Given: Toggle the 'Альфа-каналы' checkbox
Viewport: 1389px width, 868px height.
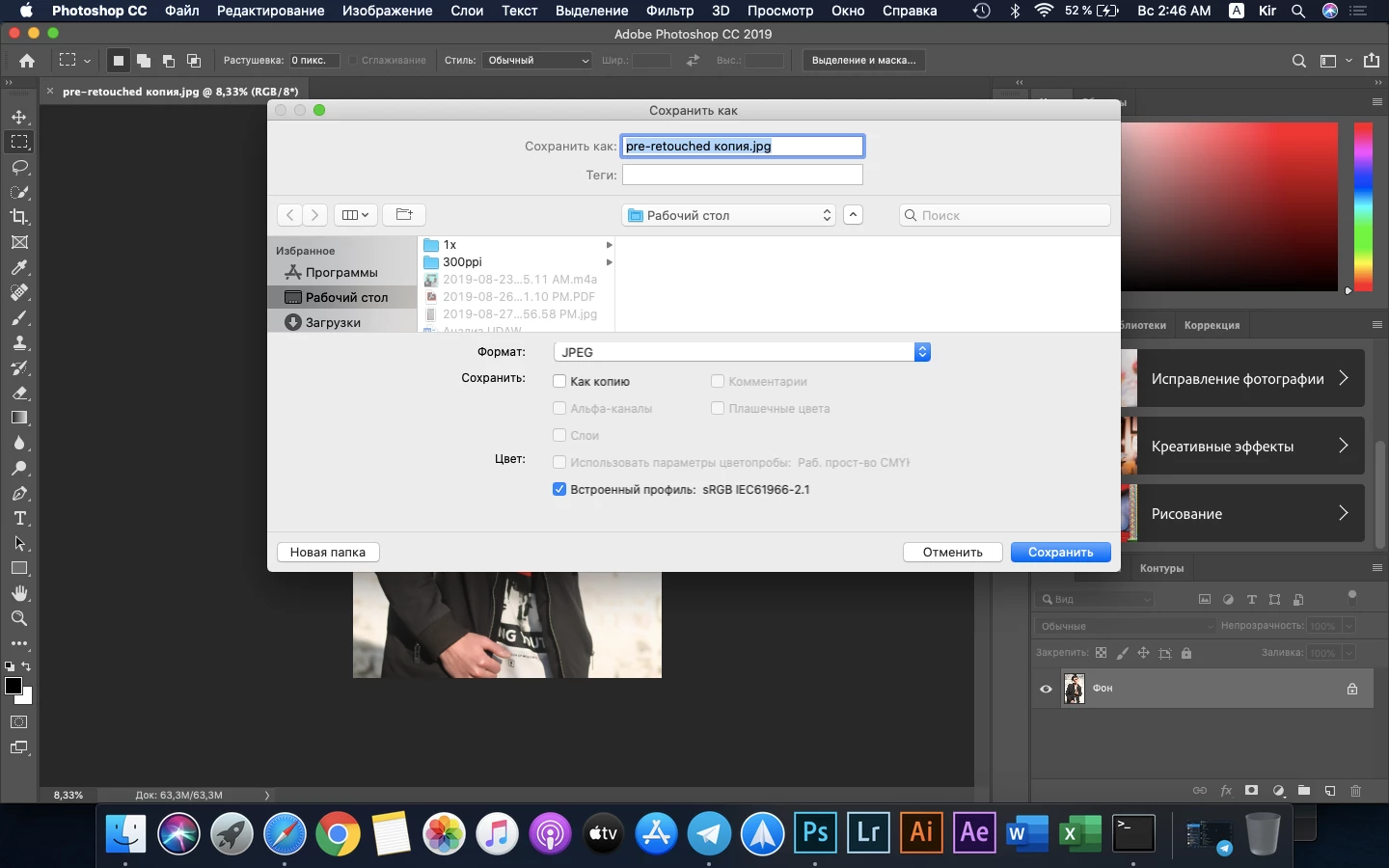Looking at the screenshot, I should pyautogui.click(x=559, y=409).
